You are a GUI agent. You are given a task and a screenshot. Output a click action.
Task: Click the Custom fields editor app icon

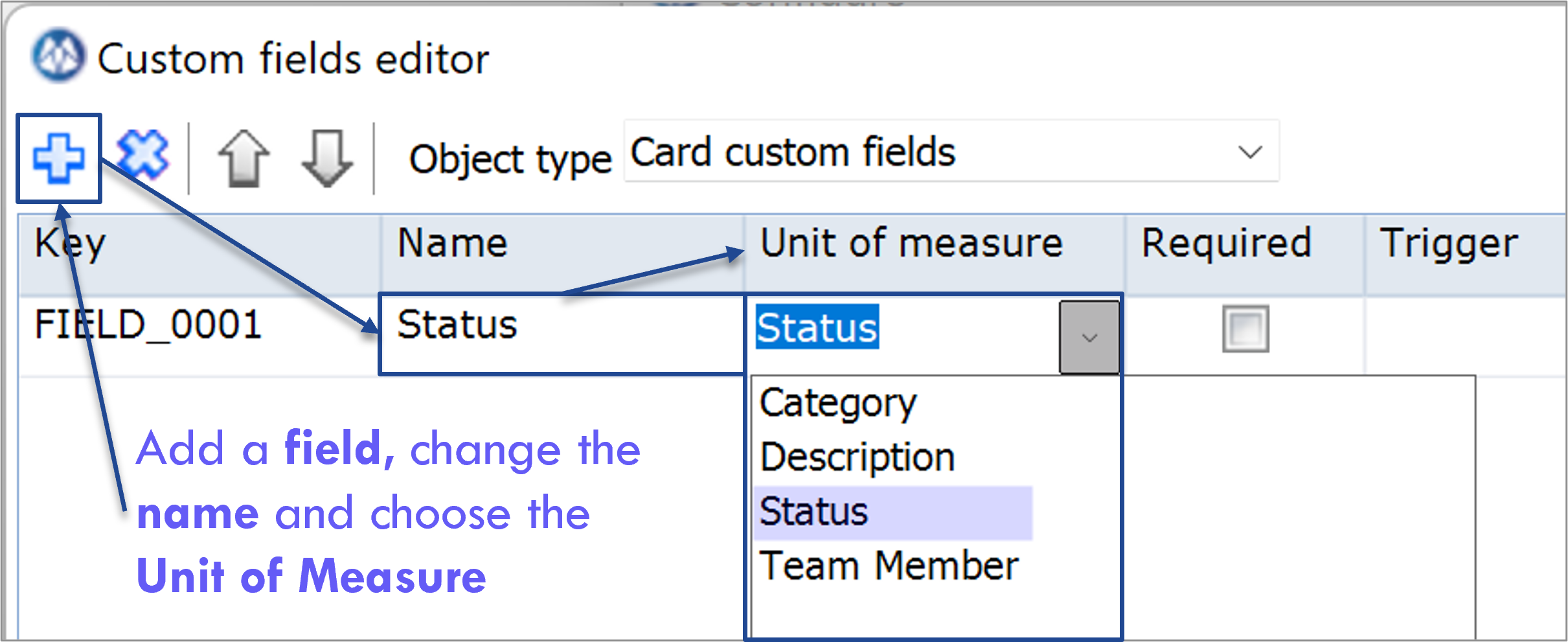58,56
